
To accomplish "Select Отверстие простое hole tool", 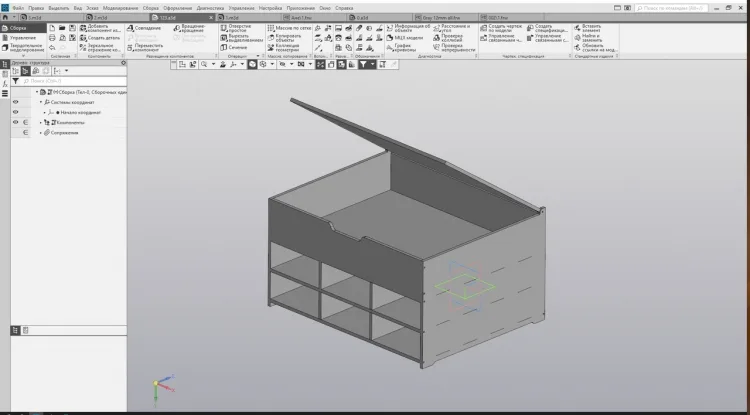I will [x=236, y=28].
